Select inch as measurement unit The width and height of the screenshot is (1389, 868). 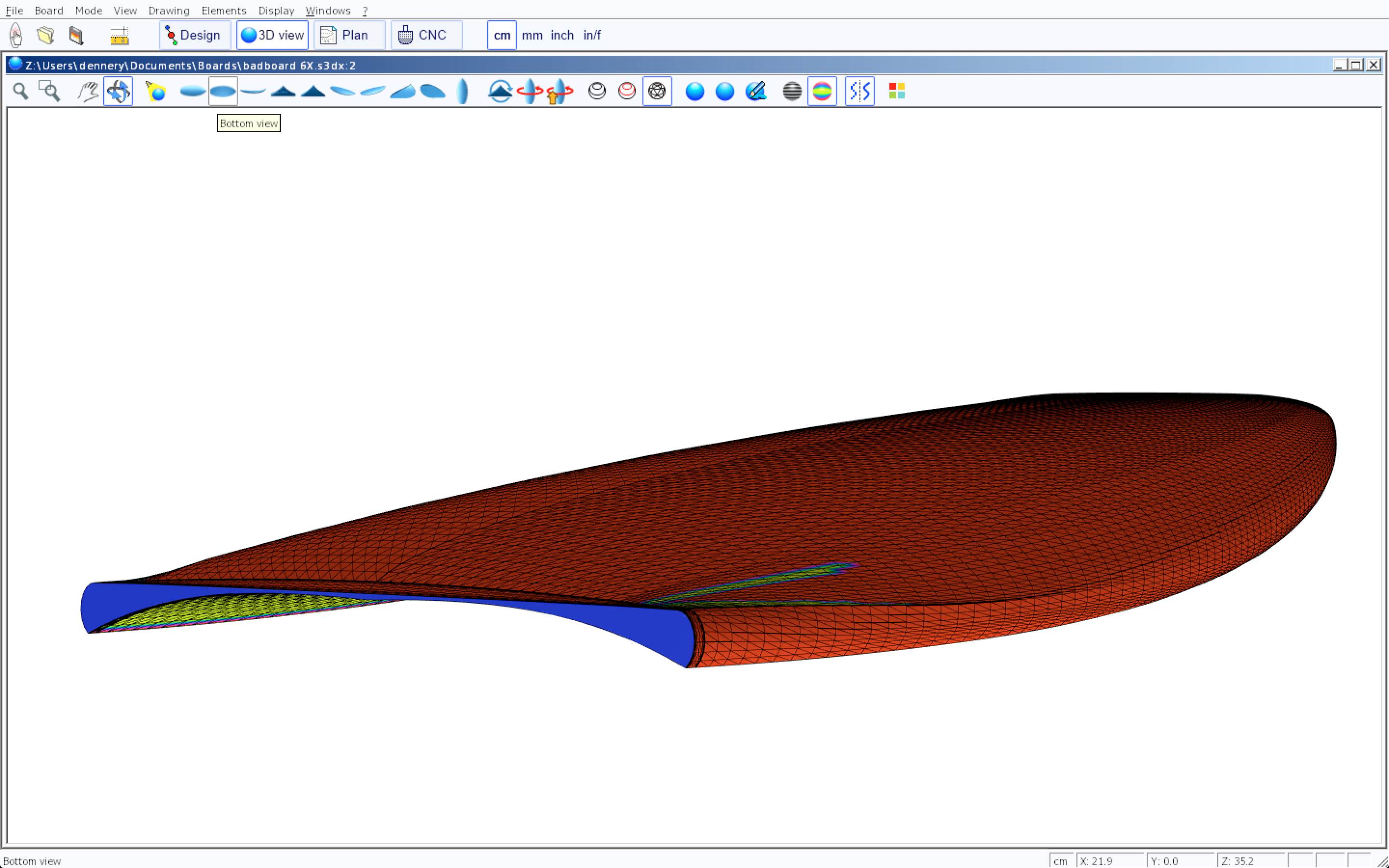[561, 35]
